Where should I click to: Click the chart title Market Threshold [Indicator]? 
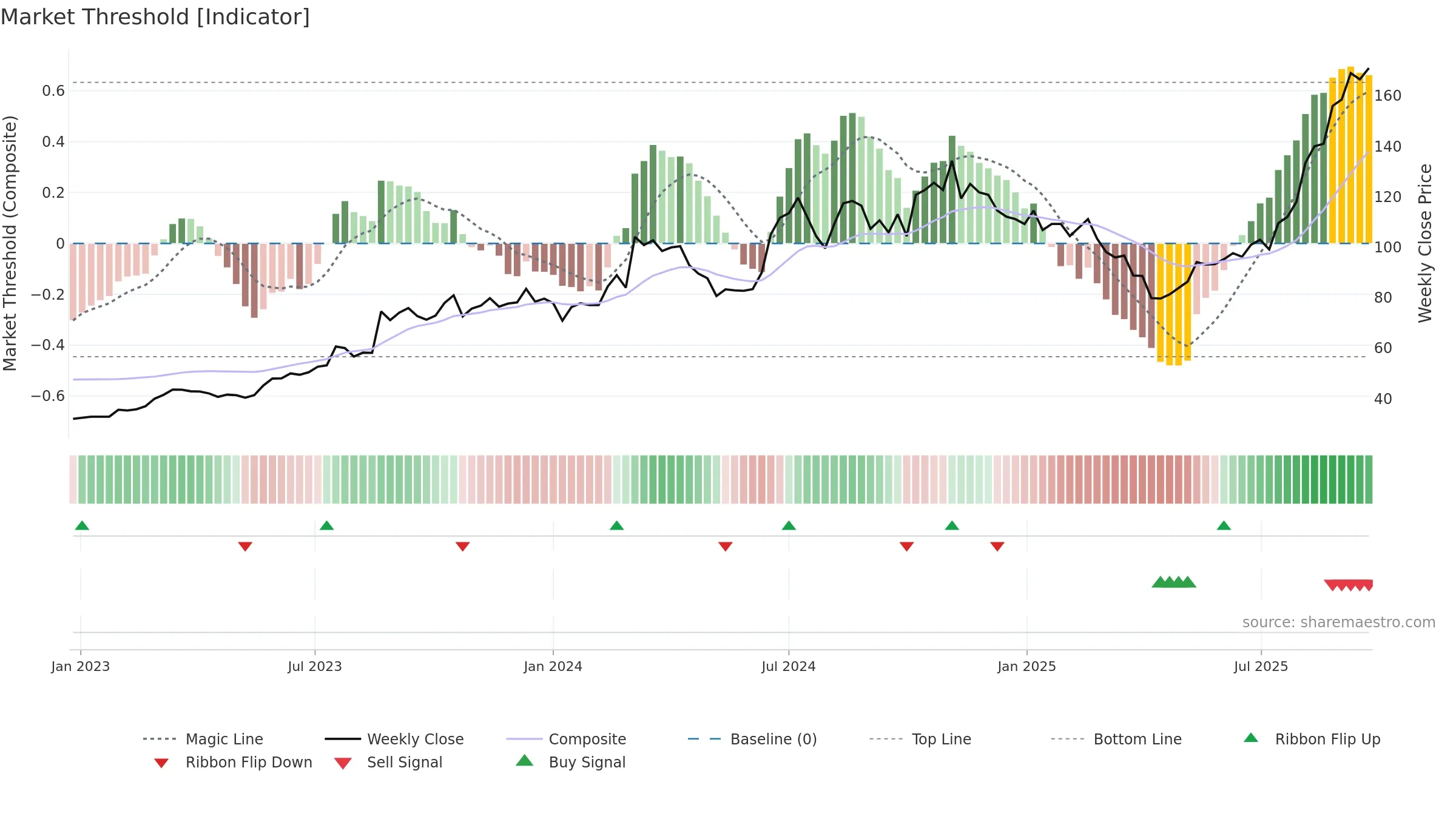(155, 17)
